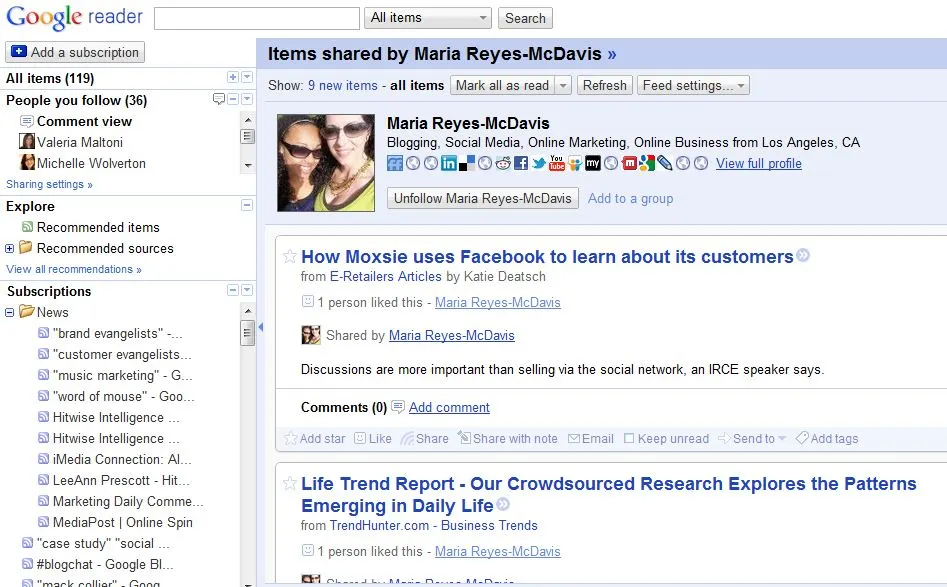Click Comment view icon in sidebar
The width and height of the screenshot is (947, 587).
(27, 121)
